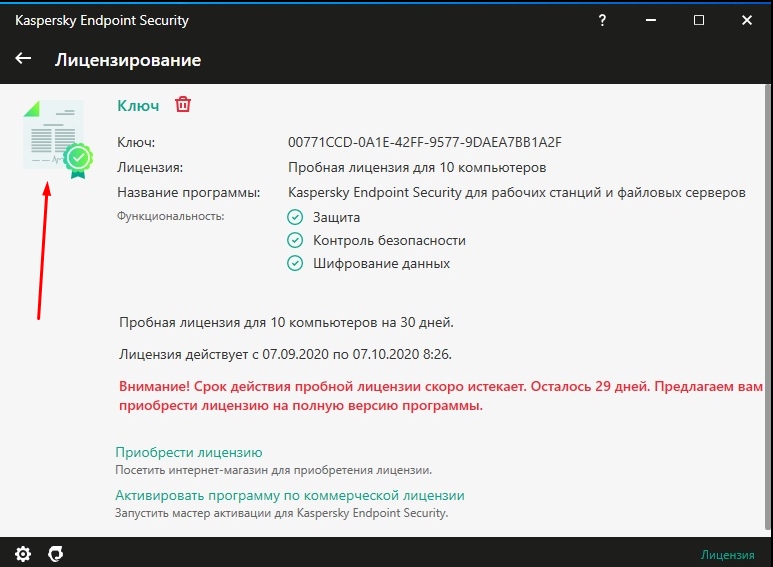Click 'Посетить интернет-магазин' description text
The image size is (773, 567).
(274, 470)
